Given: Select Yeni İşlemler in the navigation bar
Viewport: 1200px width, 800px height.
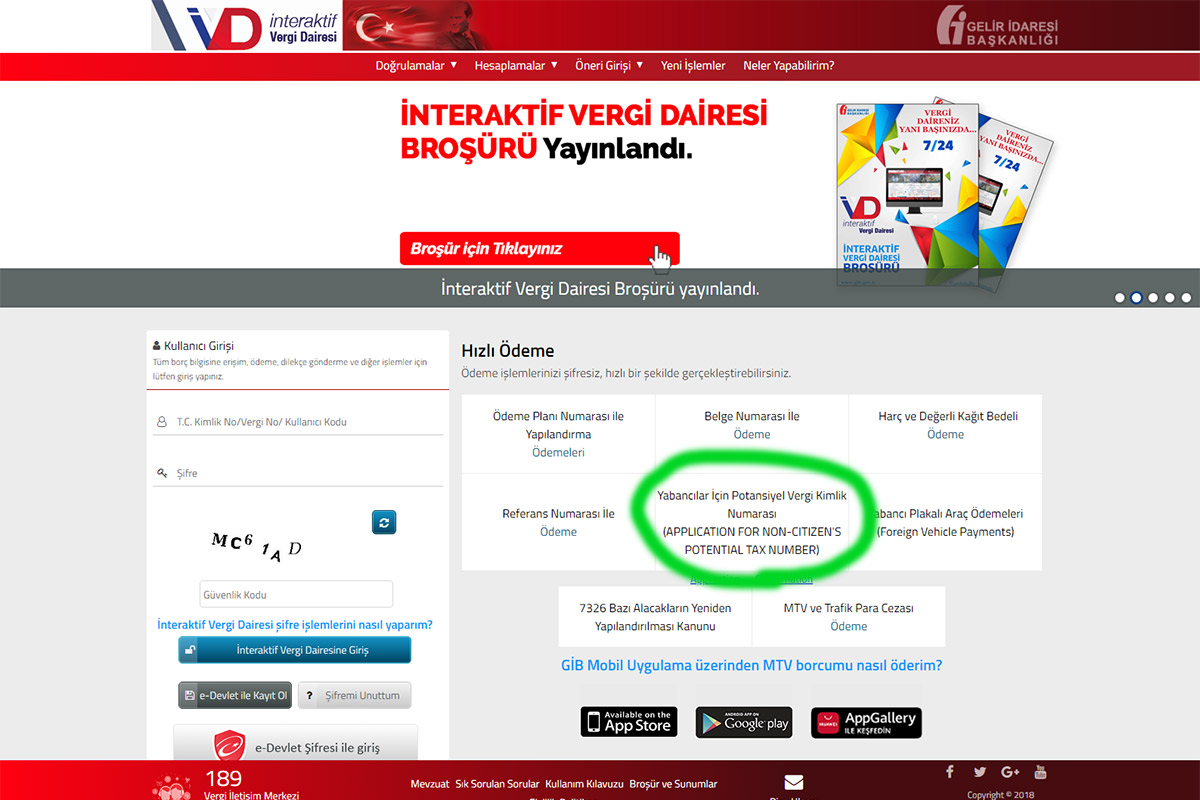Looking at the screenshot, I should tap(692, 65).
